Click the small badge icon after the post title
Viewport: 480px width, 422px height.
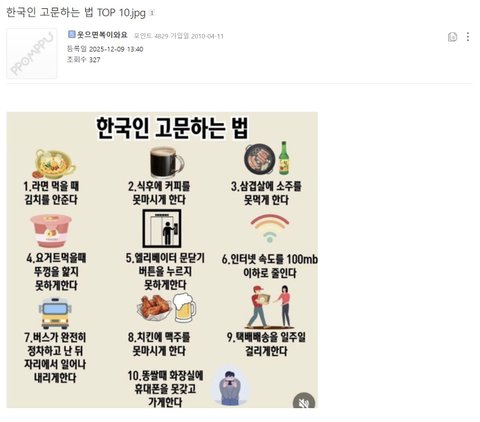[x=152, y=13]
